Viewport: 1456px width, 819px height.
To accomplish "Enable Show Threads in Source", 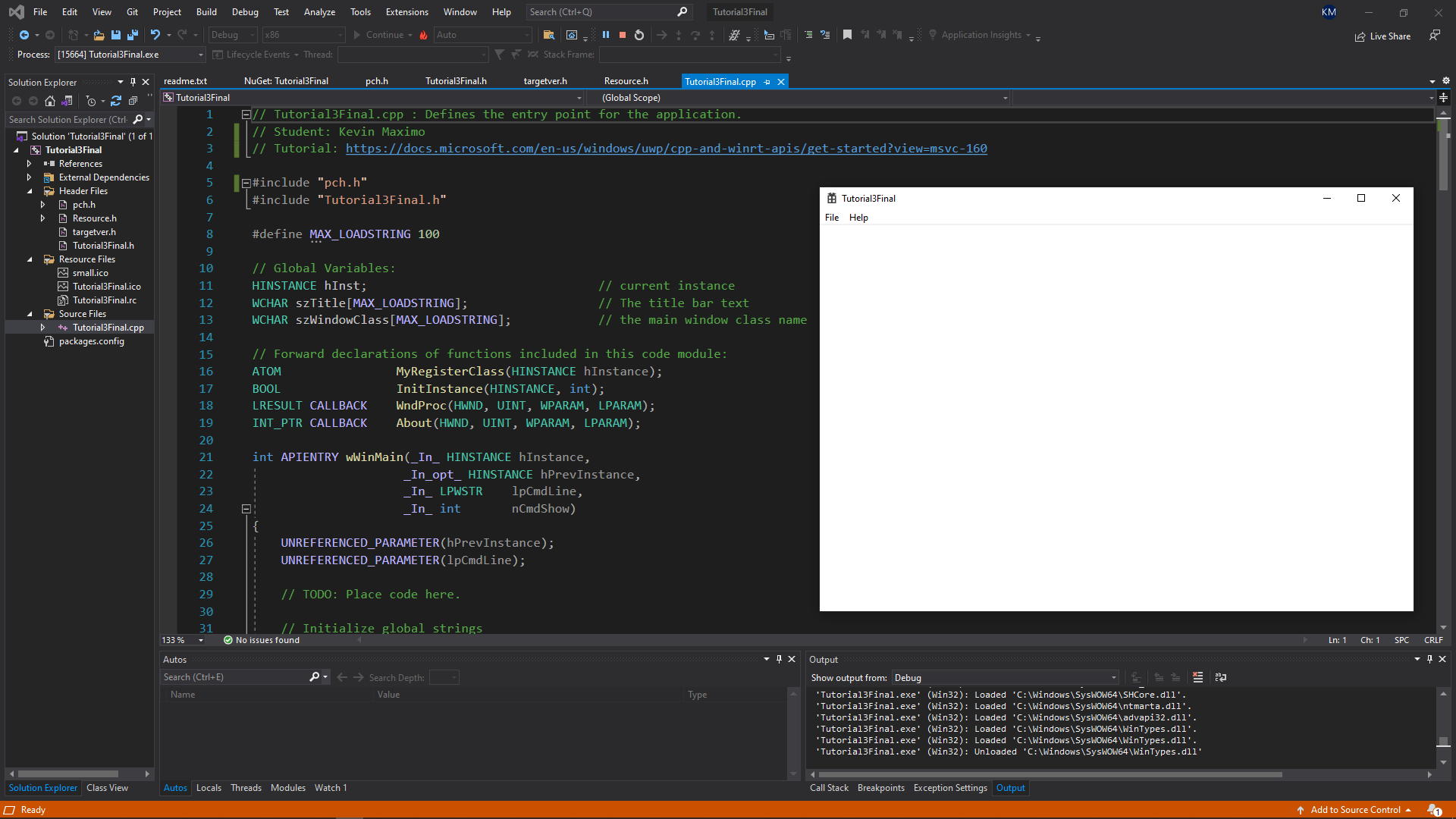I will tap(736, 35).
